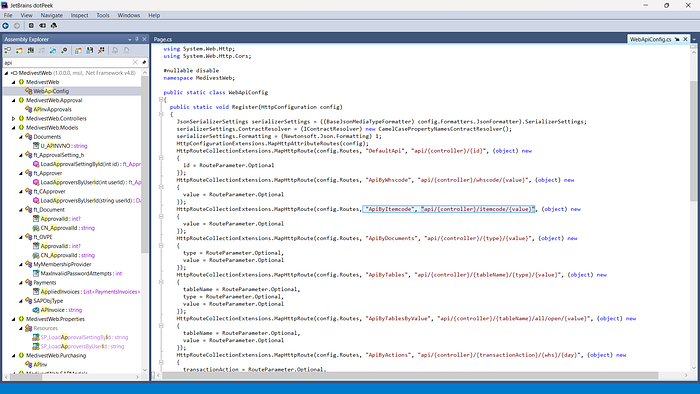Close the WebApiConfig.cs tab

pos(685,39)
